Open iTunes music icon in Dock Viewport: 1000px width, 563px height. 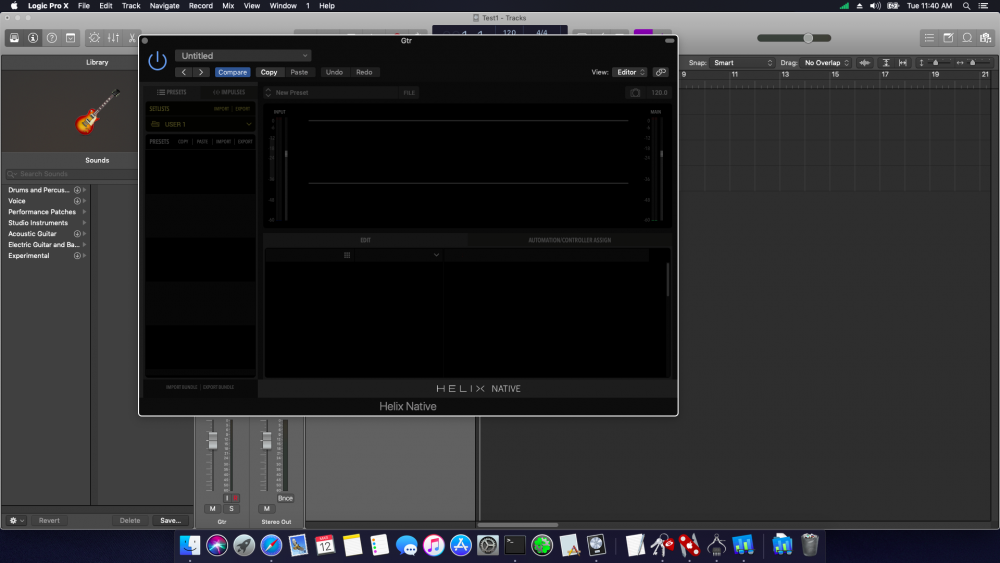(x=434, y=545)
